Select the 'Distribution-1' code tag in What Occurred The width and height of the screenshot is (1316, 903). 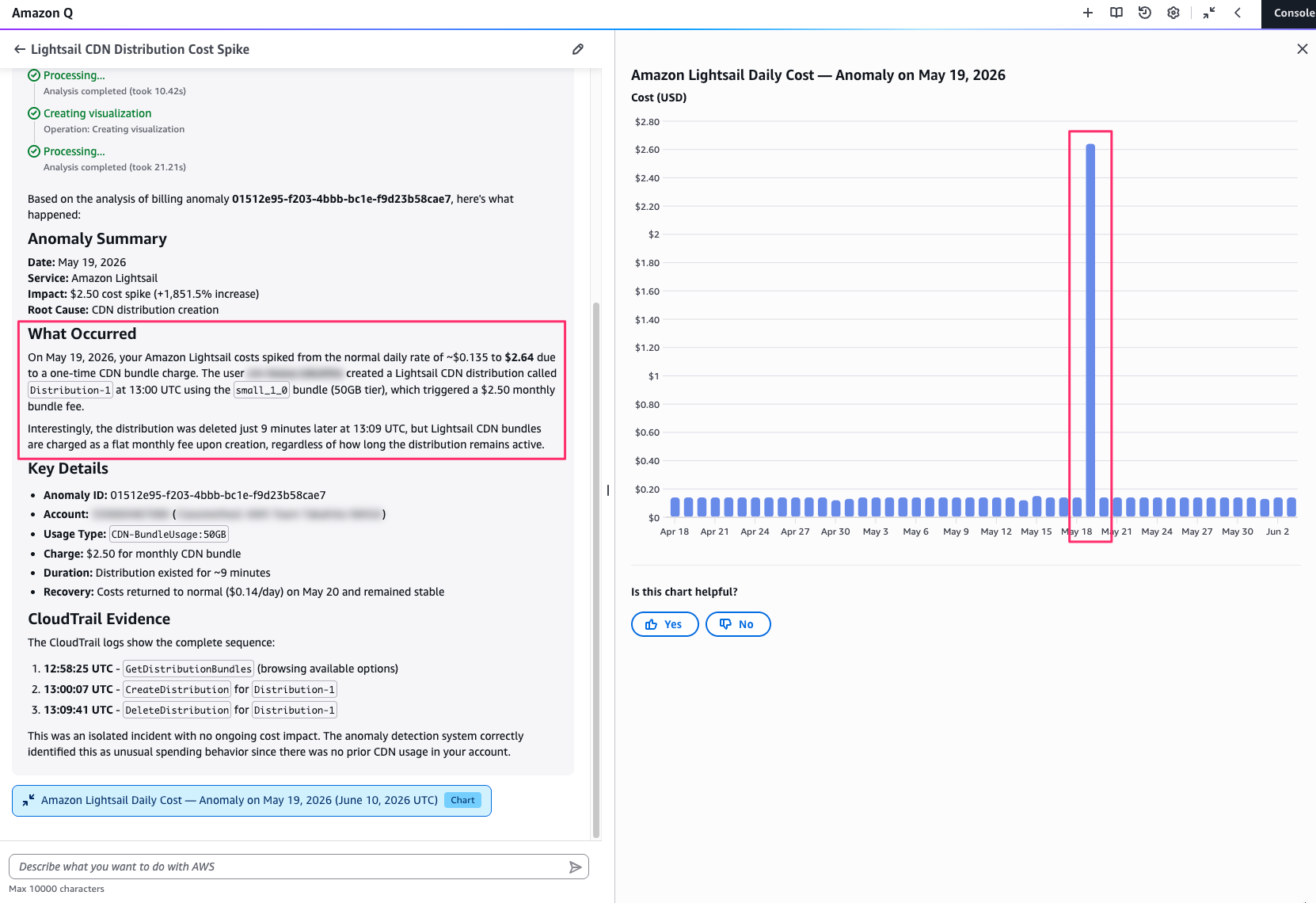(x=70, y=390)
